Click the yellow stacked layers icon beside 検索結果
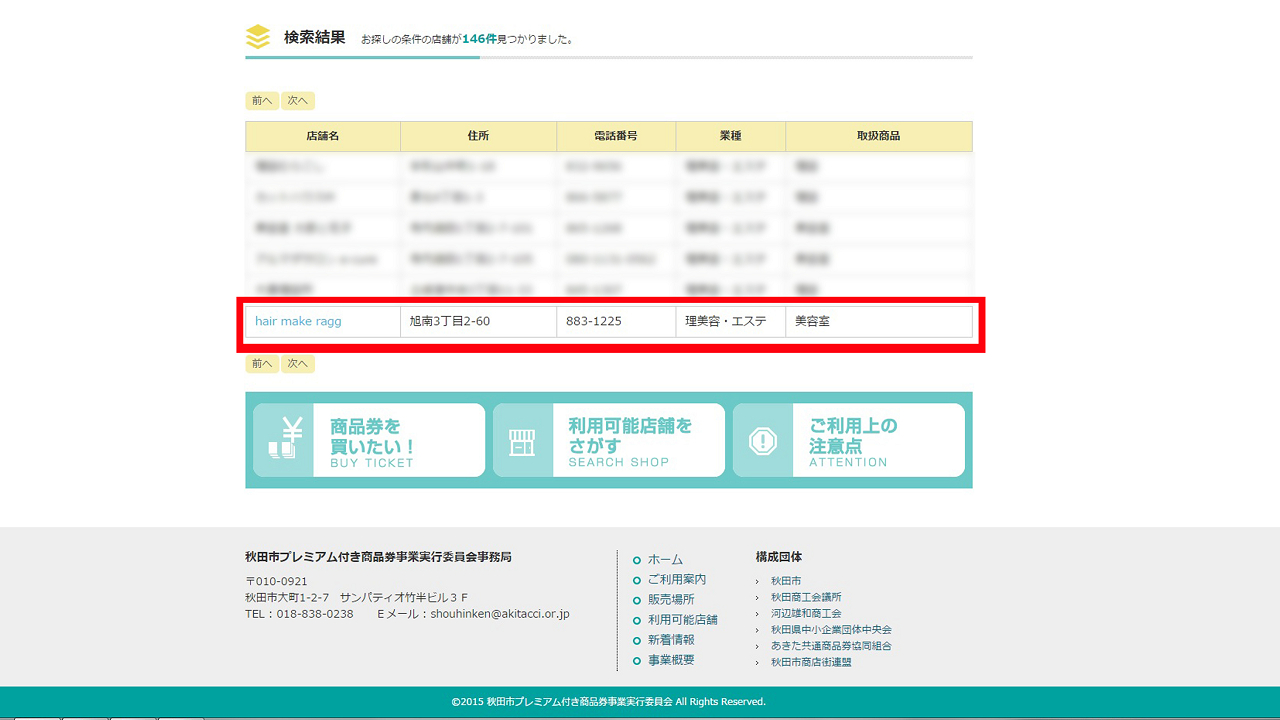 coord(258,37)
